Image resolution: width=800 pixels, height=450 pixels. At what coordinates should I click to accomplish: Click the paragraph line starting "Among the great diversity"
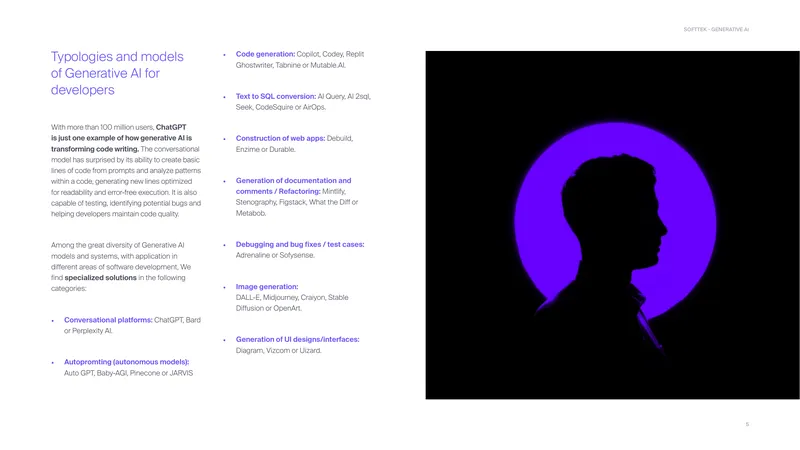click(x=117, y=245)
